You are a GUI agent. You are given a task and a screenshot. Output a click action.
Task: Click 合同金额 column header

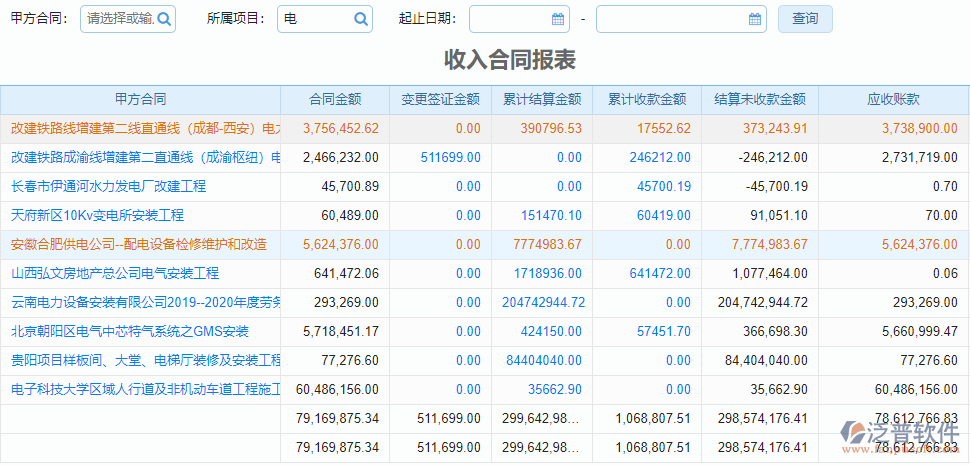tap(335, 100)
